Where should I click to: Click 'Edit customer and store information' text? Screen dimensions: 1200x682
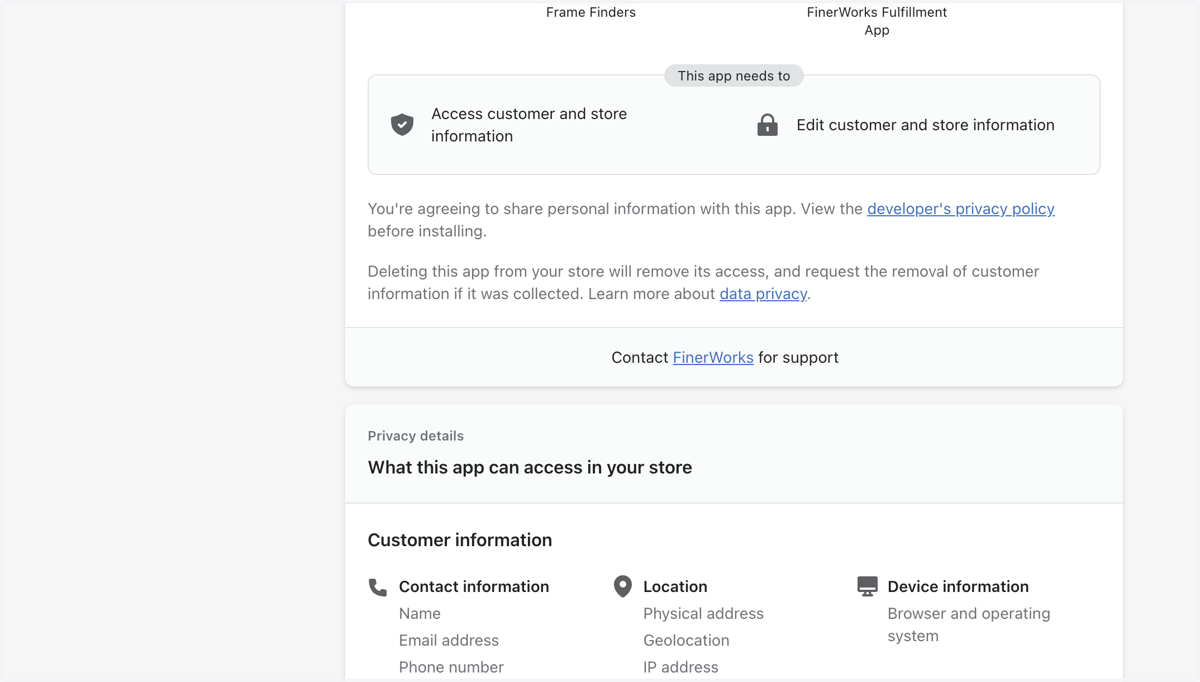pos(925,125)
